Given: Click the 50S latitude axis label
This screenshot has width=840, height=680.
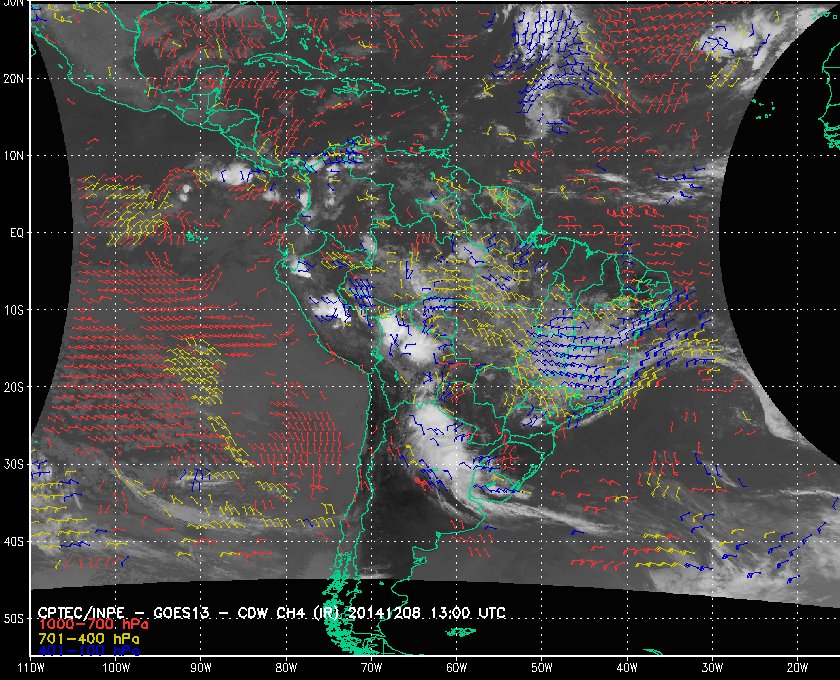Looking at the screenshot, I should pos(13,619).
